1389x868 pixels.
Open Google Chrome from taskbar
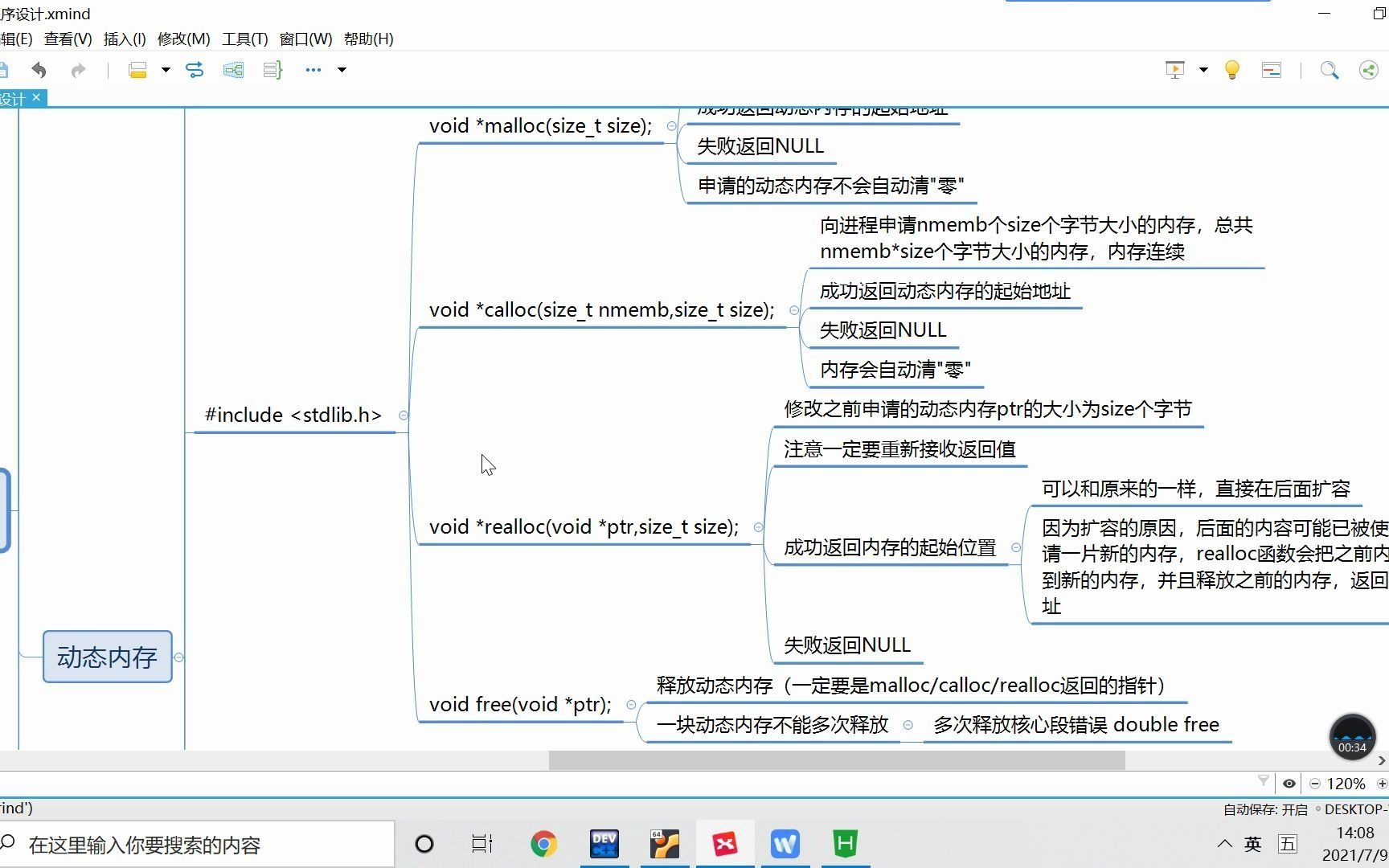click(544, 844)
